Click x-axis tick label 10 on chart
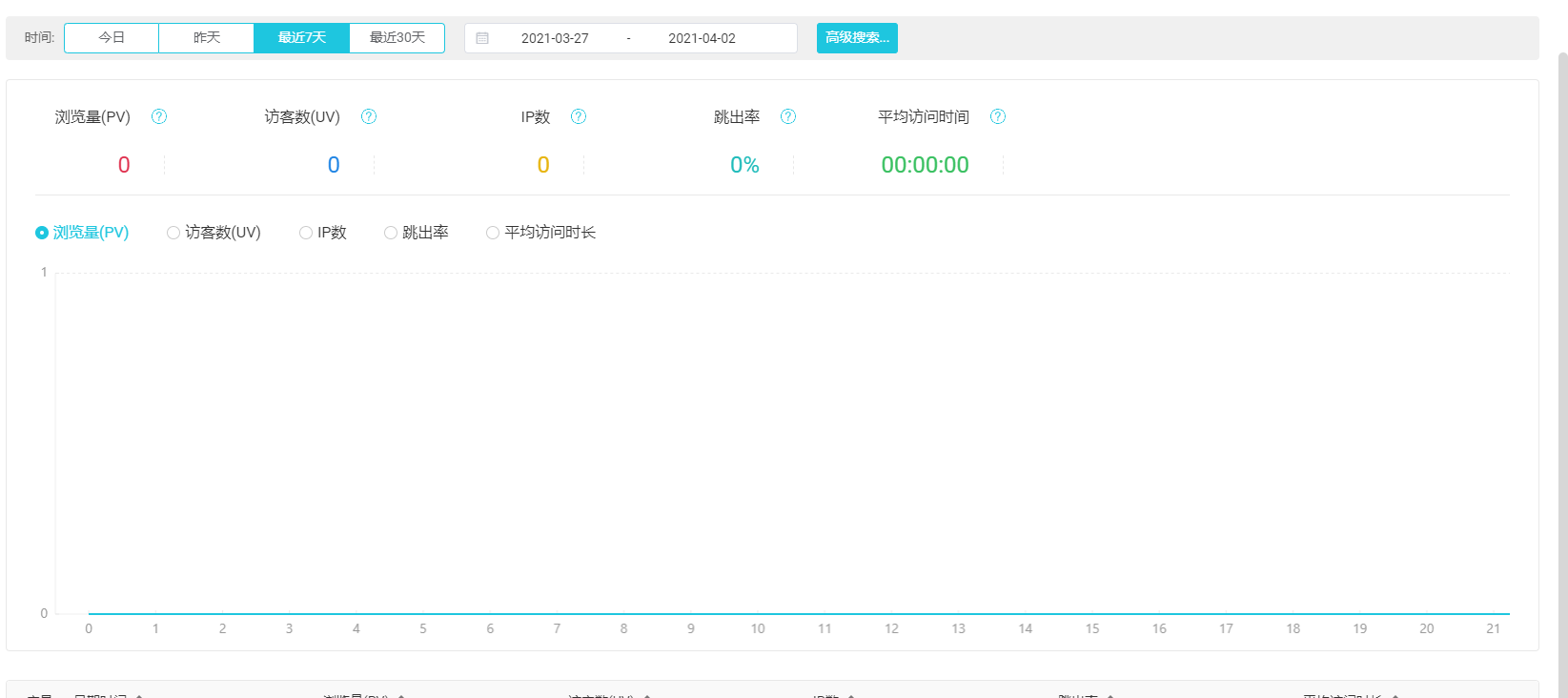The height and width of the screenshot is (698, 1568). click(x=758, y=628)
